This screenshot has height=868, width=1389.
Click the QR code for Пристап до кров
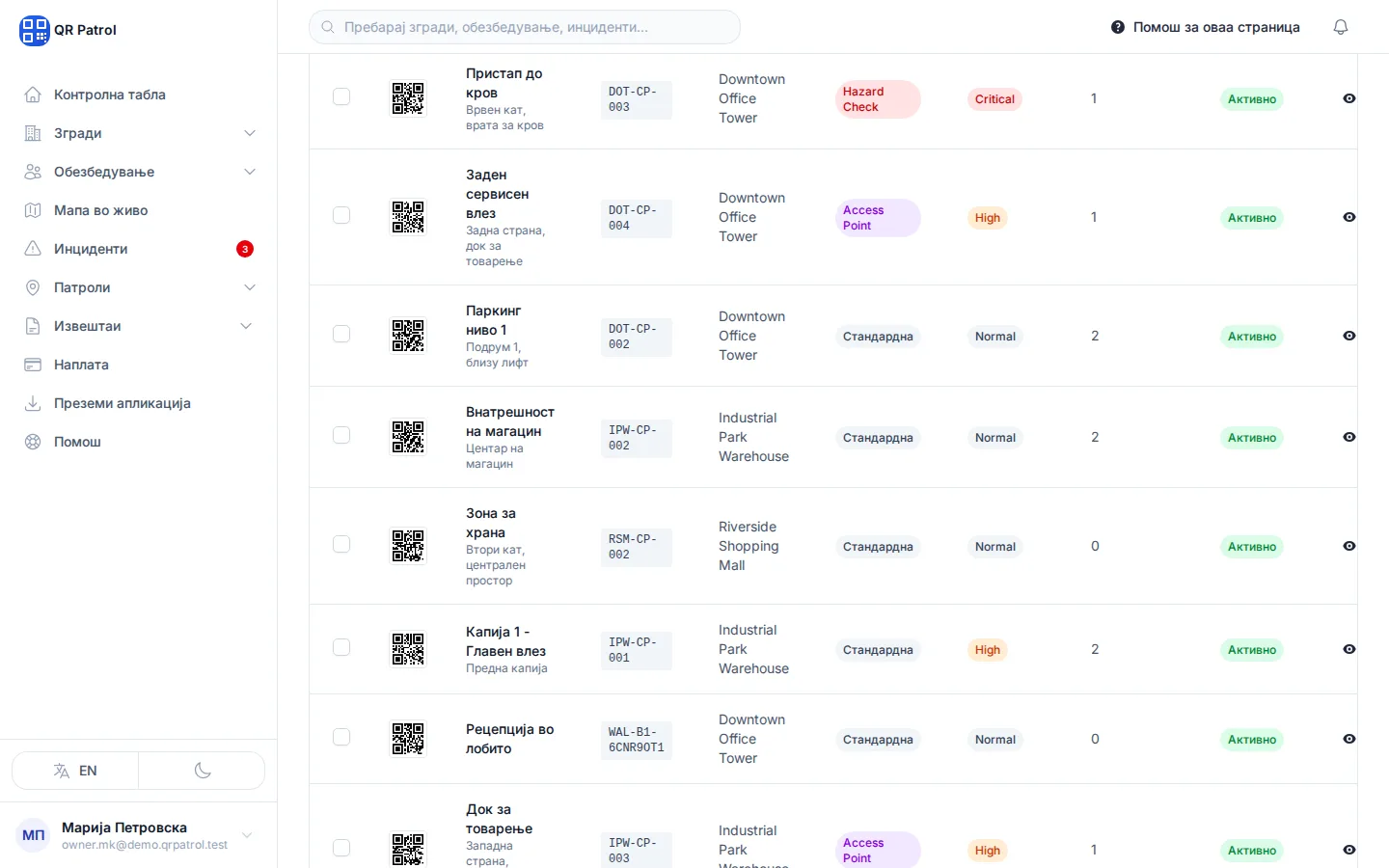tap(408, 98)
